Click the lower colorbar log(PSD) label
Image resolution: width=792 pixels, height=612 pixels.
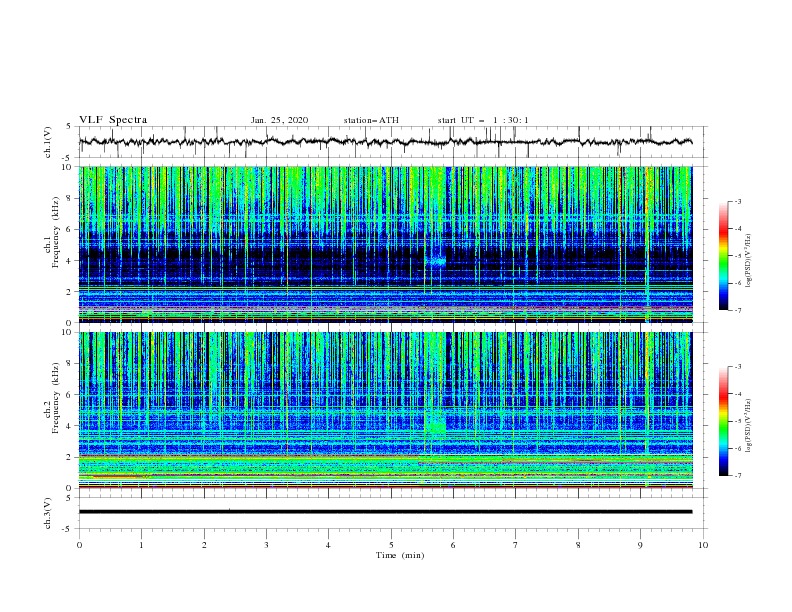click(x=748, y=426)
